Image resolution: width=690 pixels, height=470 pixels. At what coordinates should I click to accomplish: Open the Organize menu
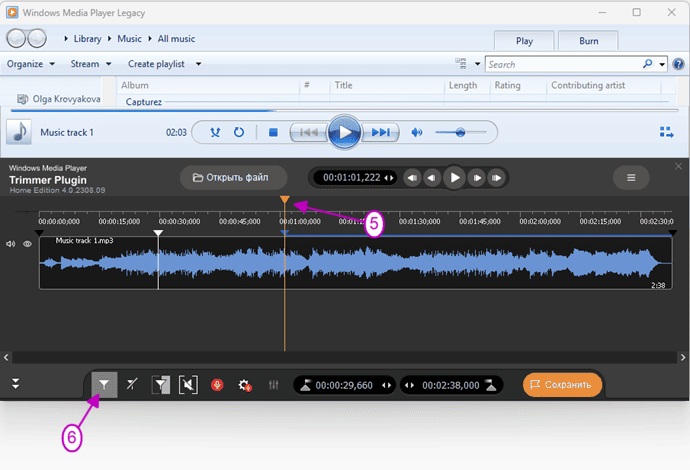tap(31, 64)
